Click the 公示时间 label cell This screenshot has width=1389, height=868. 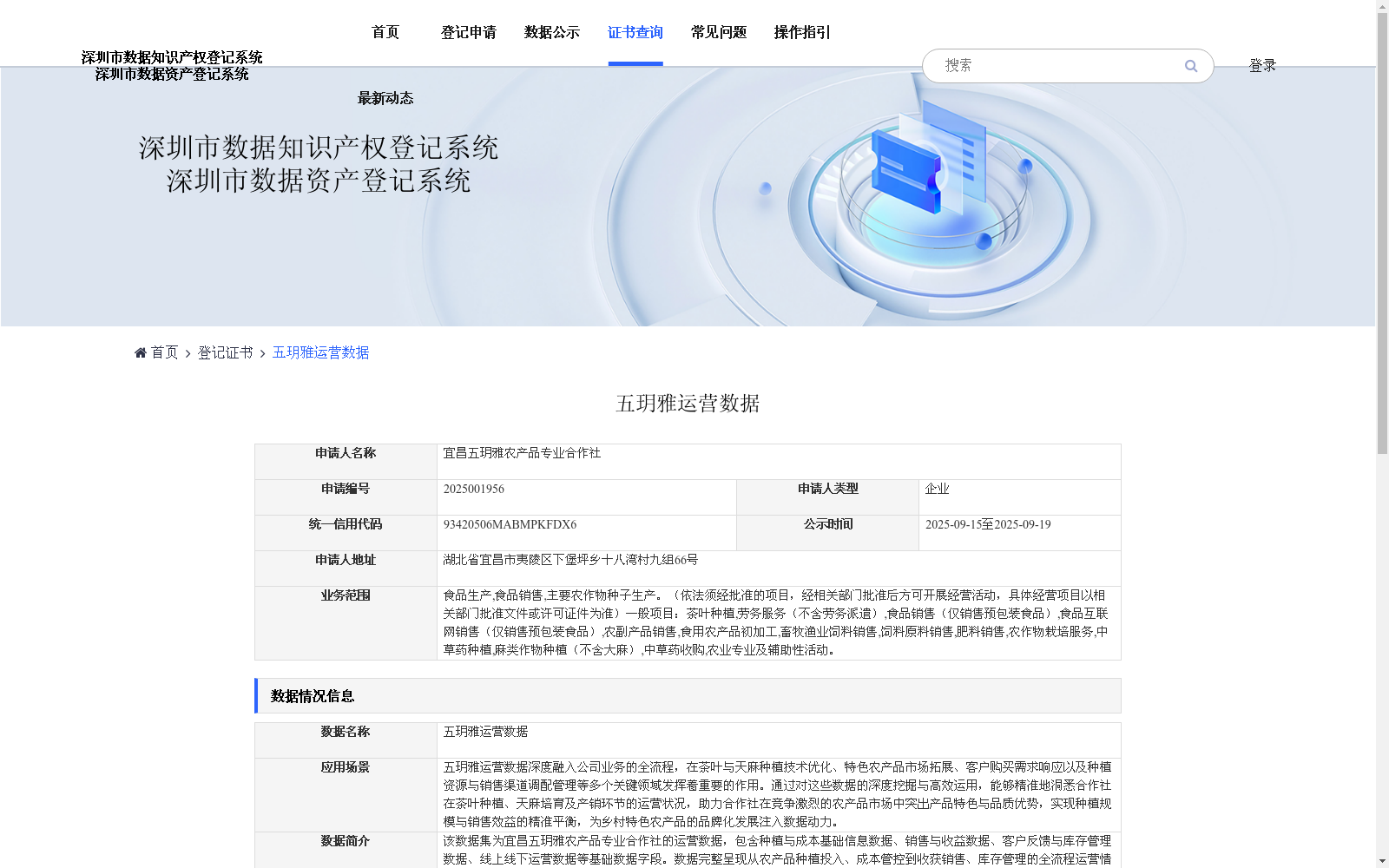click(x=828, y=533)
